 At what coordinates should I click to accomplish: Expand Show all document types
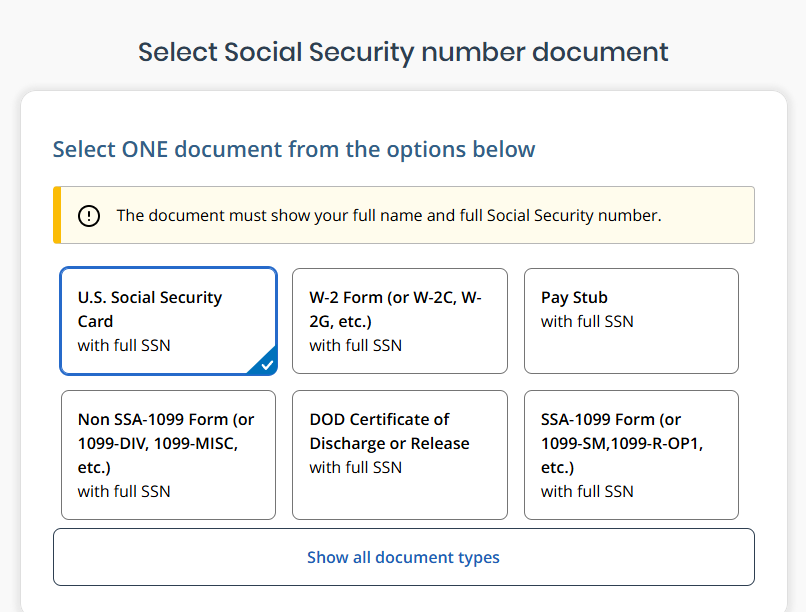tap(404, 557)
